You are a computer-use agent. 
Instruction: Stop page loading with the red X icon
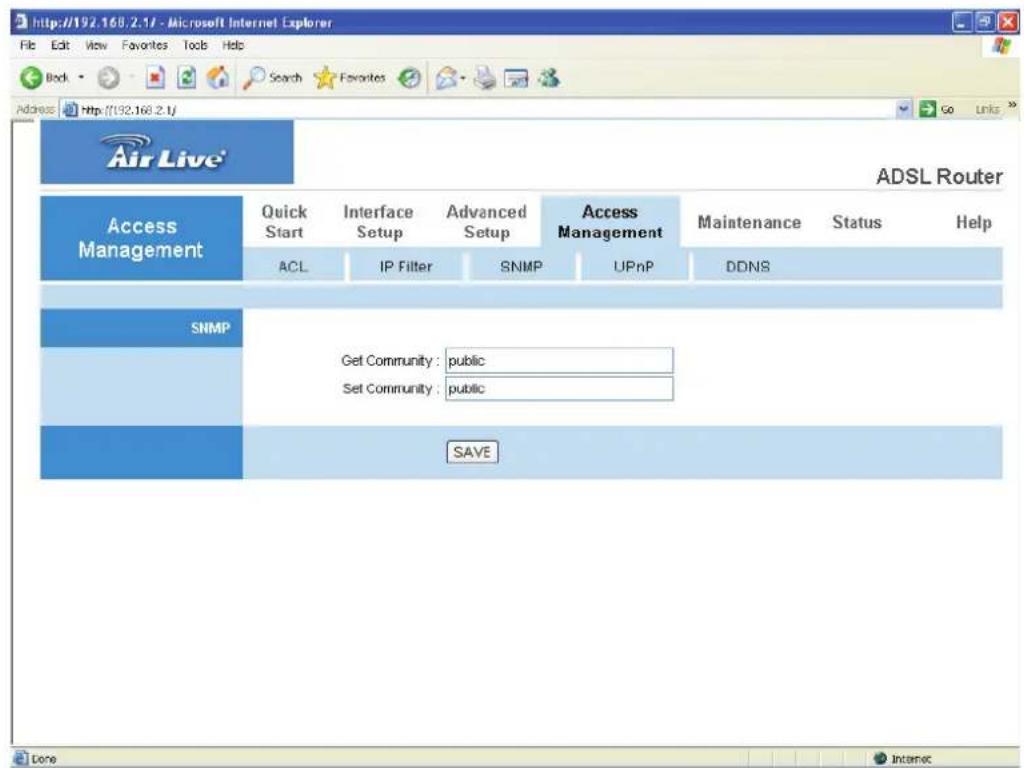coord(155,78)
